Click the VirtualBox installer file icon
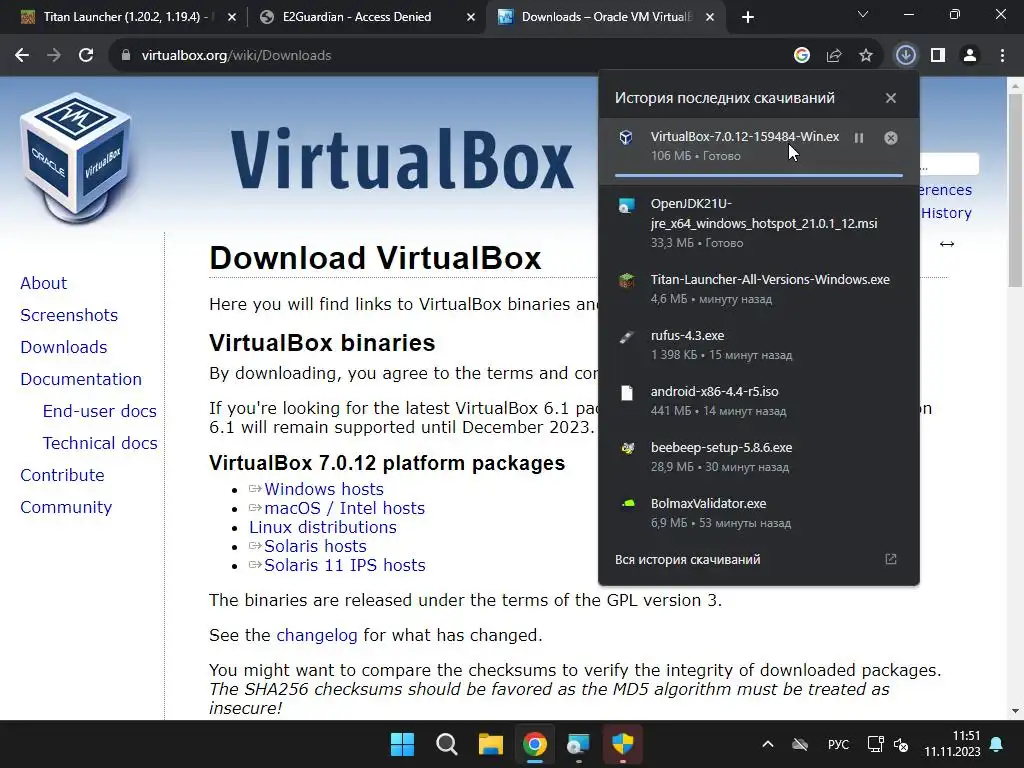This screenshot has width=1024, height=768. (626, 137)
